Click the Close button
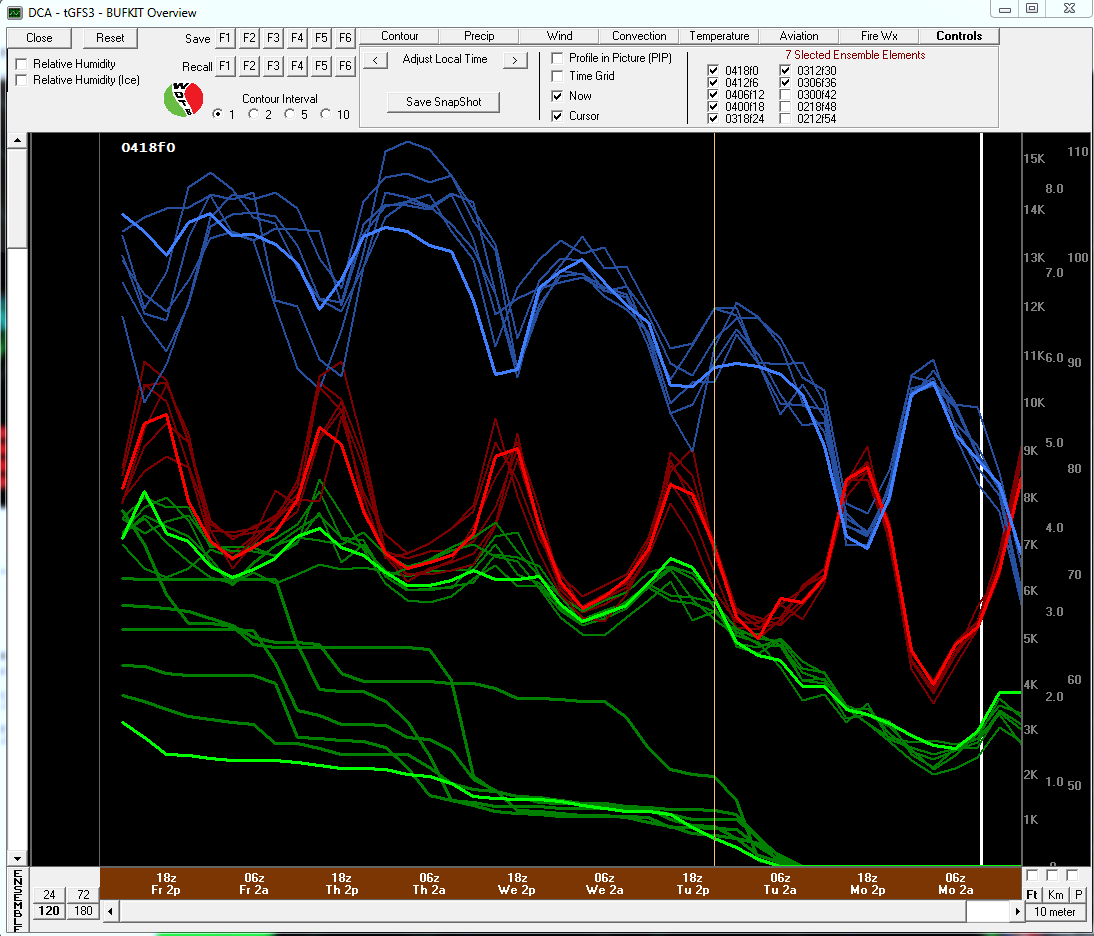This screenshot has width=1094, height=936. coord(39,38)
